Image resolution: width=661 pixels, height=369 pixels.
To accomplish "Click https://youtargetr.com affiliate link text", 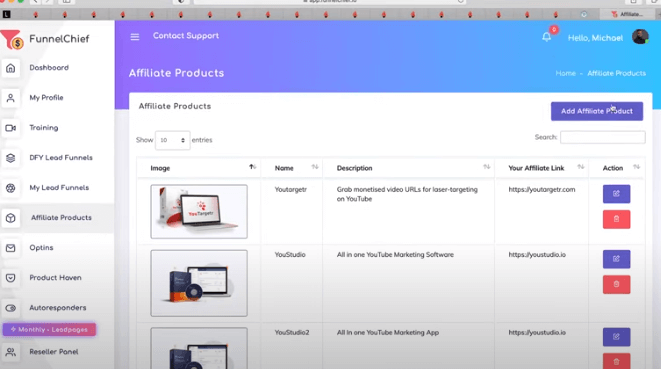I will click(x=542, y=189).
